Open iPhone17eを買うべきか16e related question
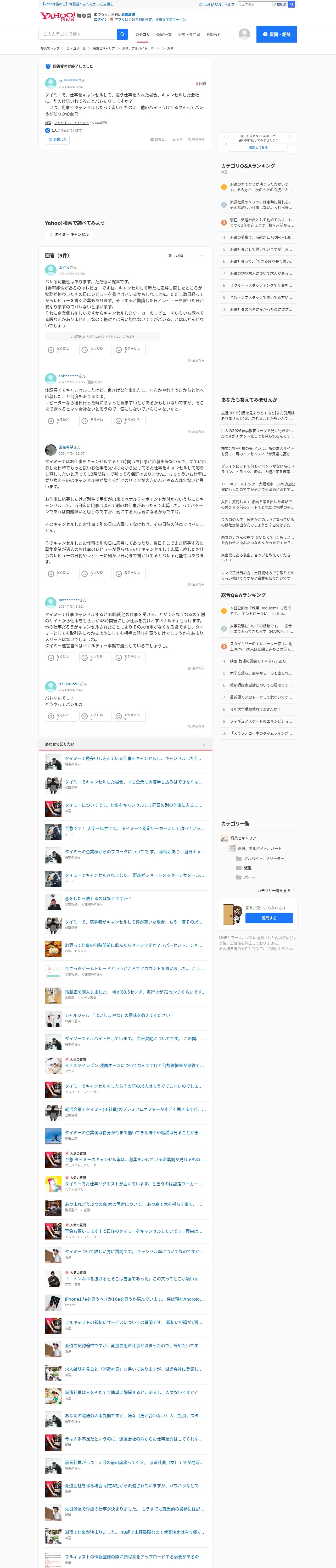 tap(134, 1298)
